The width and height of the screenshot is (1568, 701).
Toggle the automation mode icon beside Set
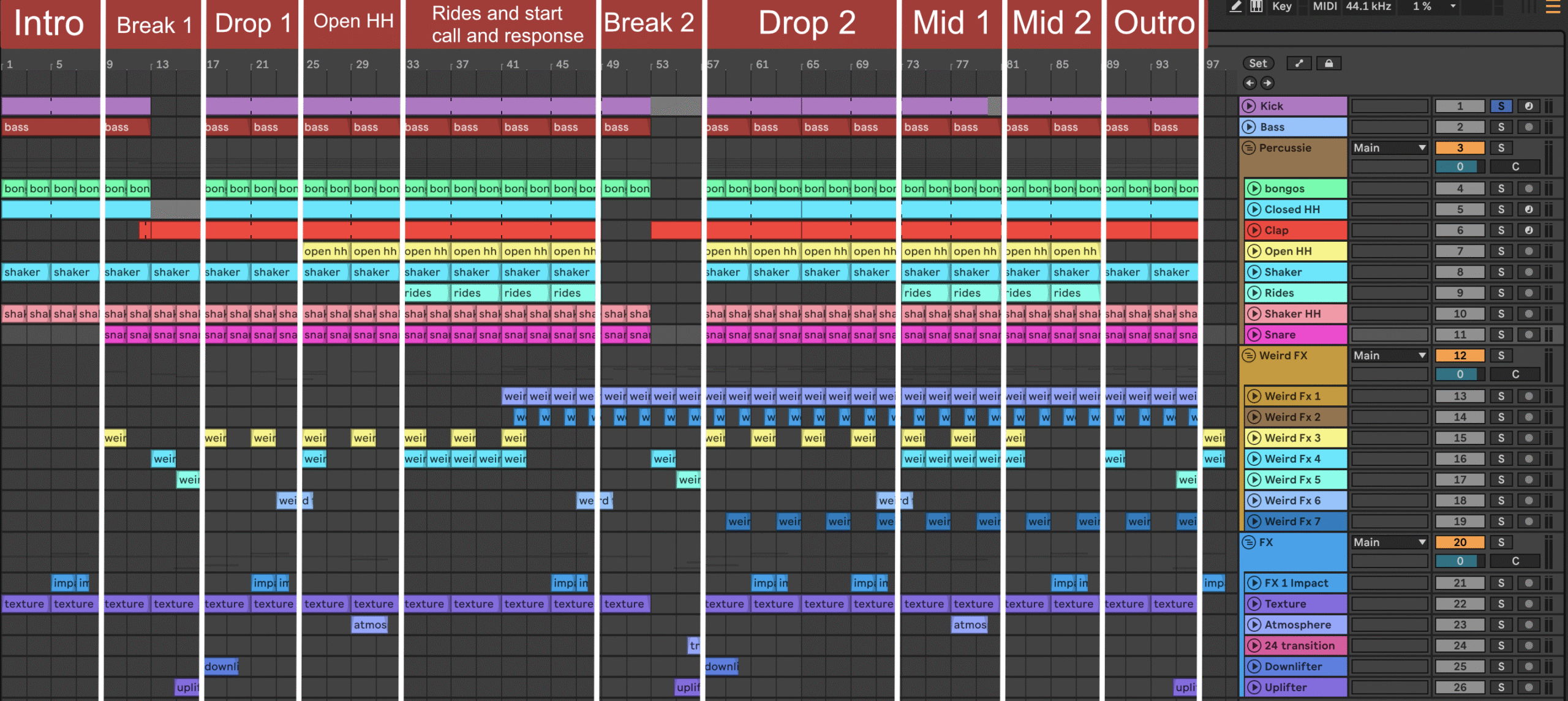(x=1298, y=64)
